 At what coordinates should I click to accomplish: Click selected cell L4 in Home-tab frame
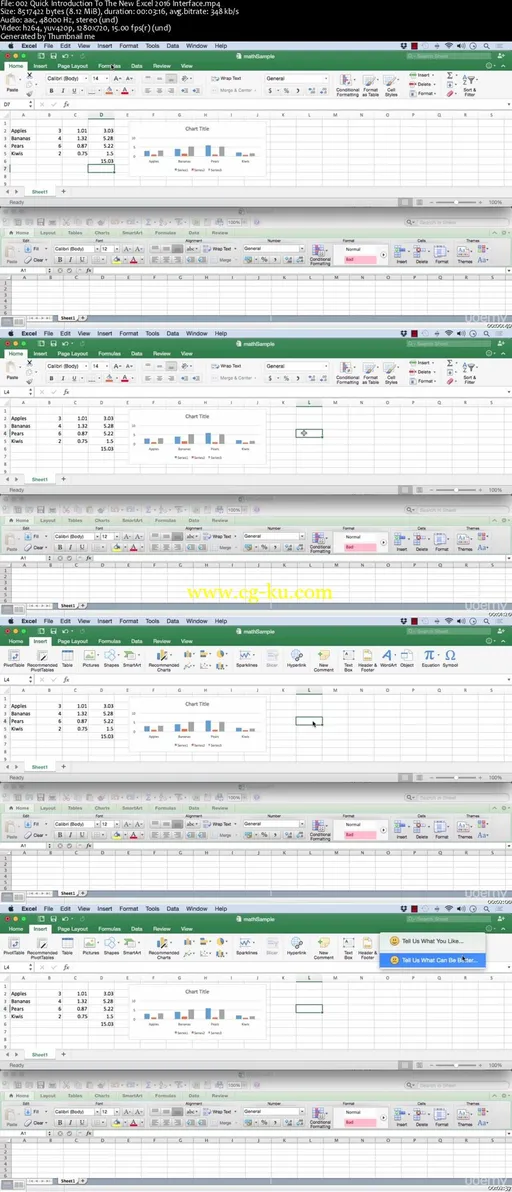click(308, 433)
